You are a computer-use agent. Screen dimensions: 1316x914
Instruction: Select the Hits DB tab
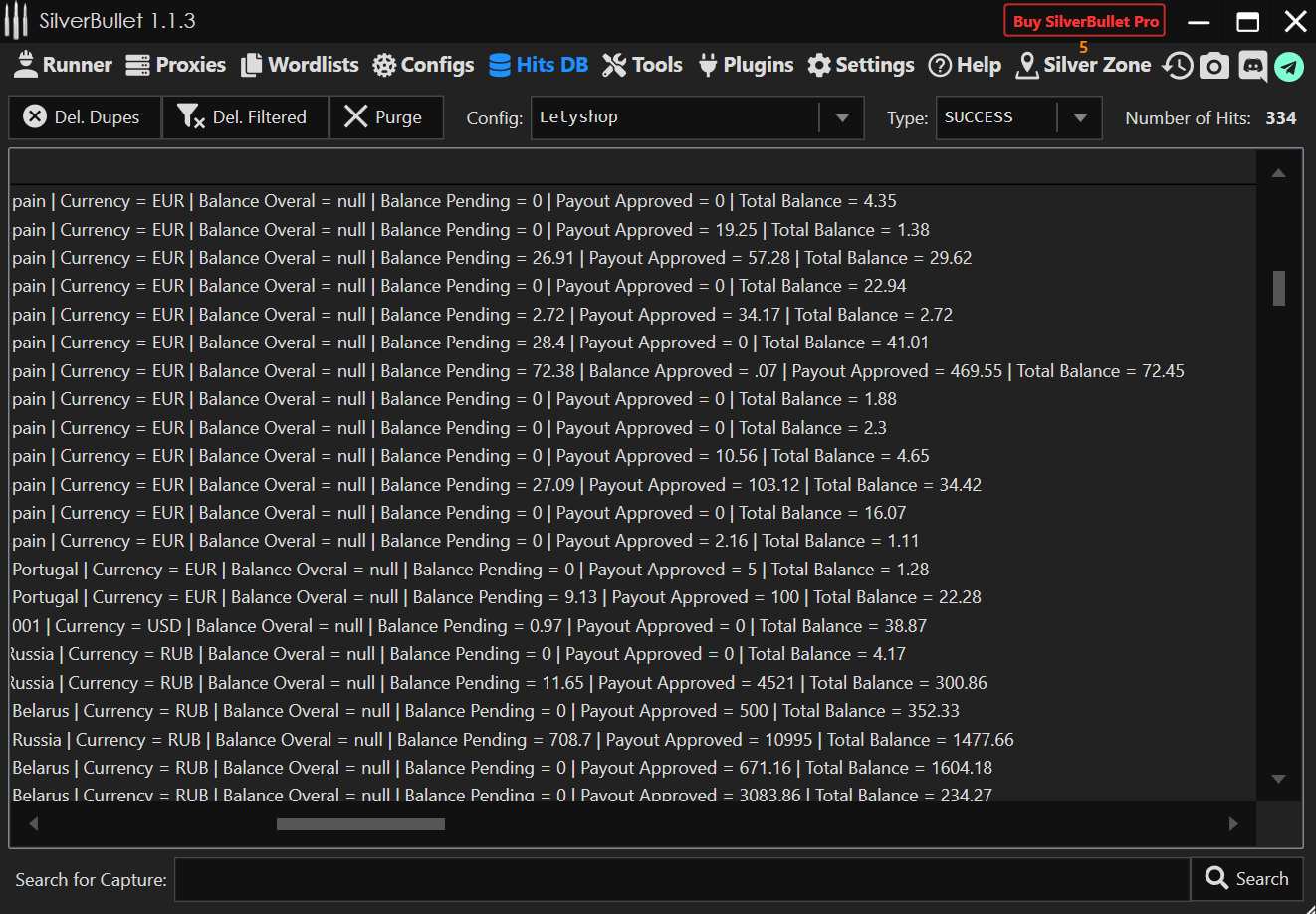[x=539, y=65]
